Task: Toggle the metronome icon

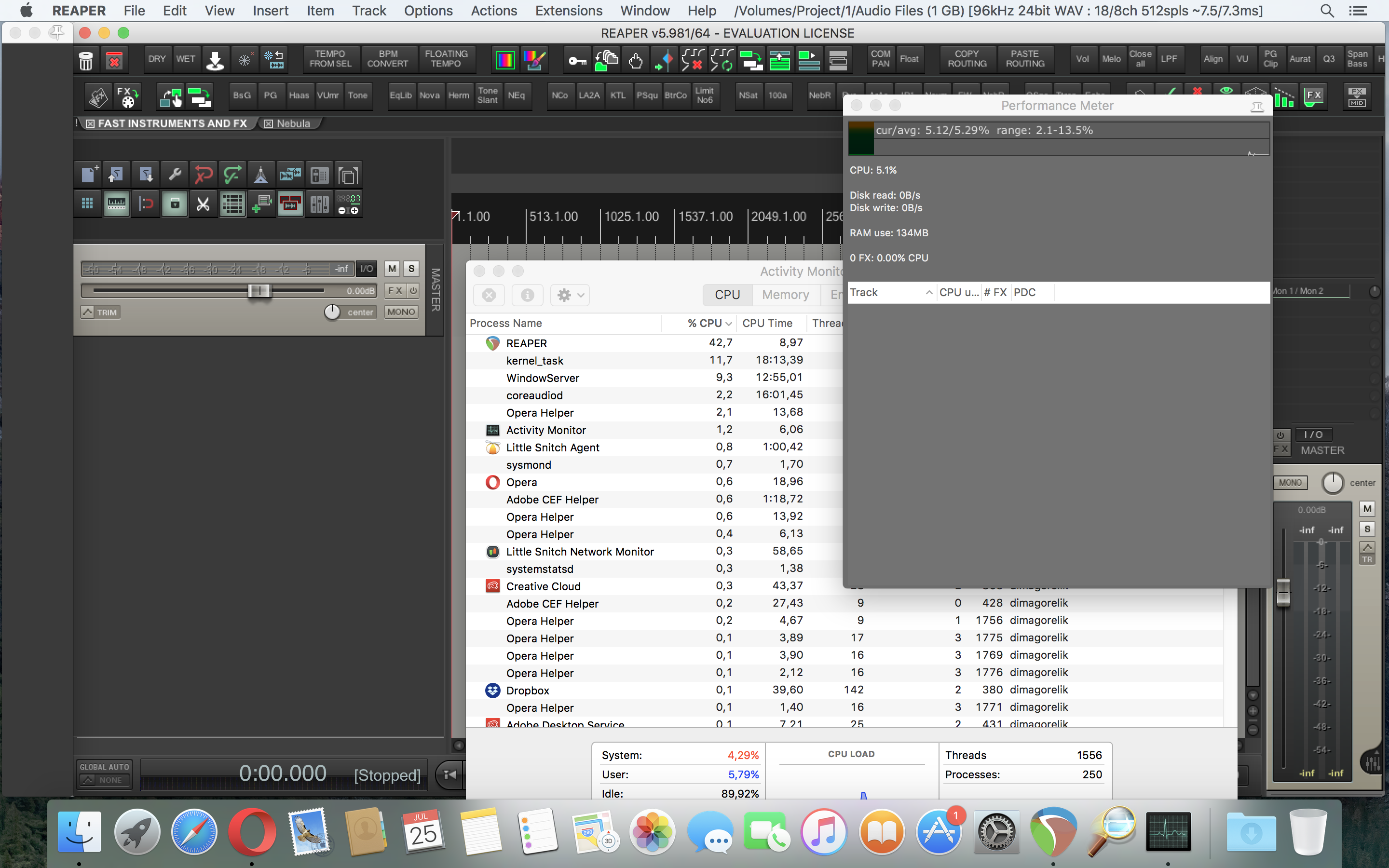Action: 260,175
